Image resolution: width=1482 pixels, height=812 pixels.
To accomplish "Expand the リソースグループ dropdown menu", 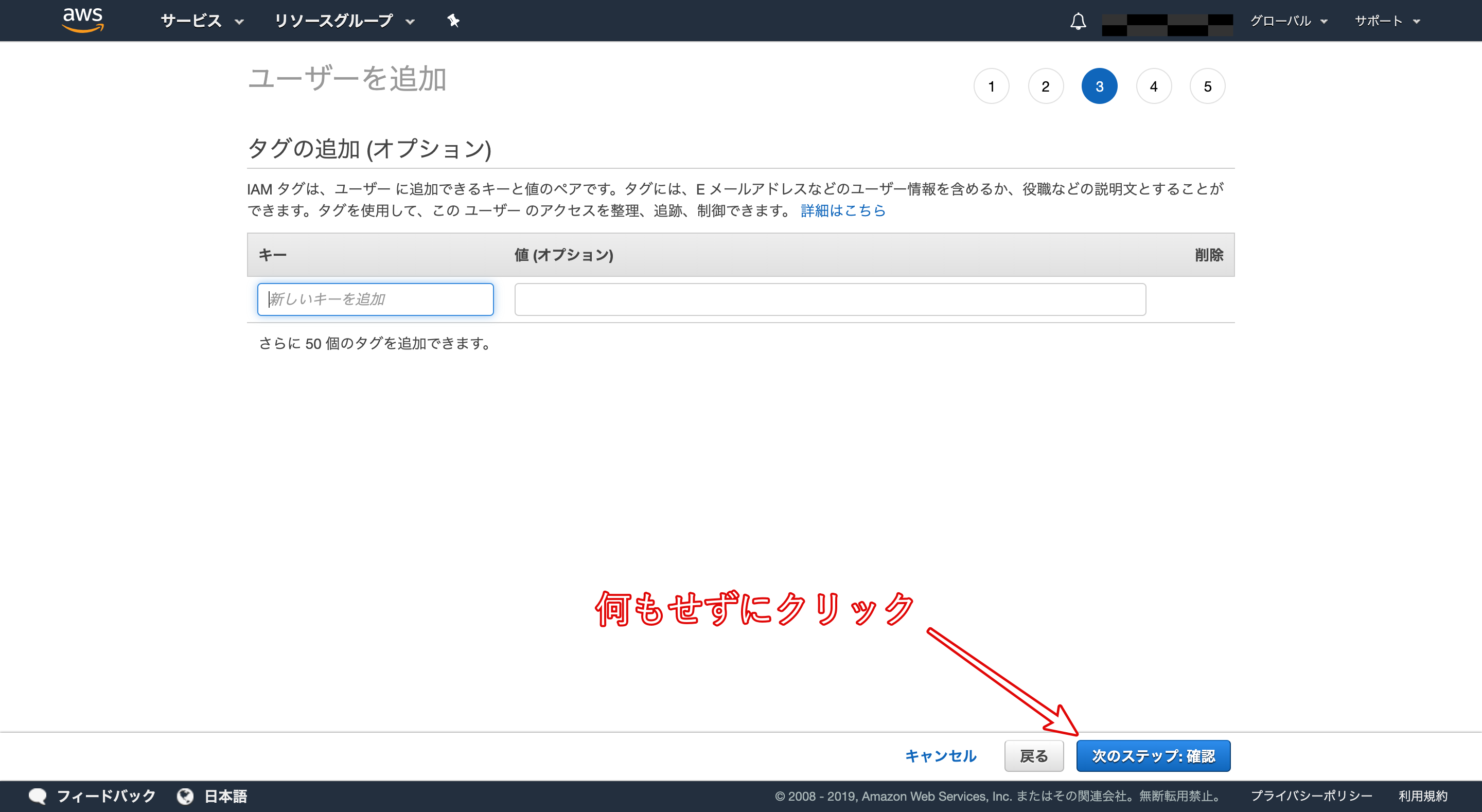I will [344, 21].
